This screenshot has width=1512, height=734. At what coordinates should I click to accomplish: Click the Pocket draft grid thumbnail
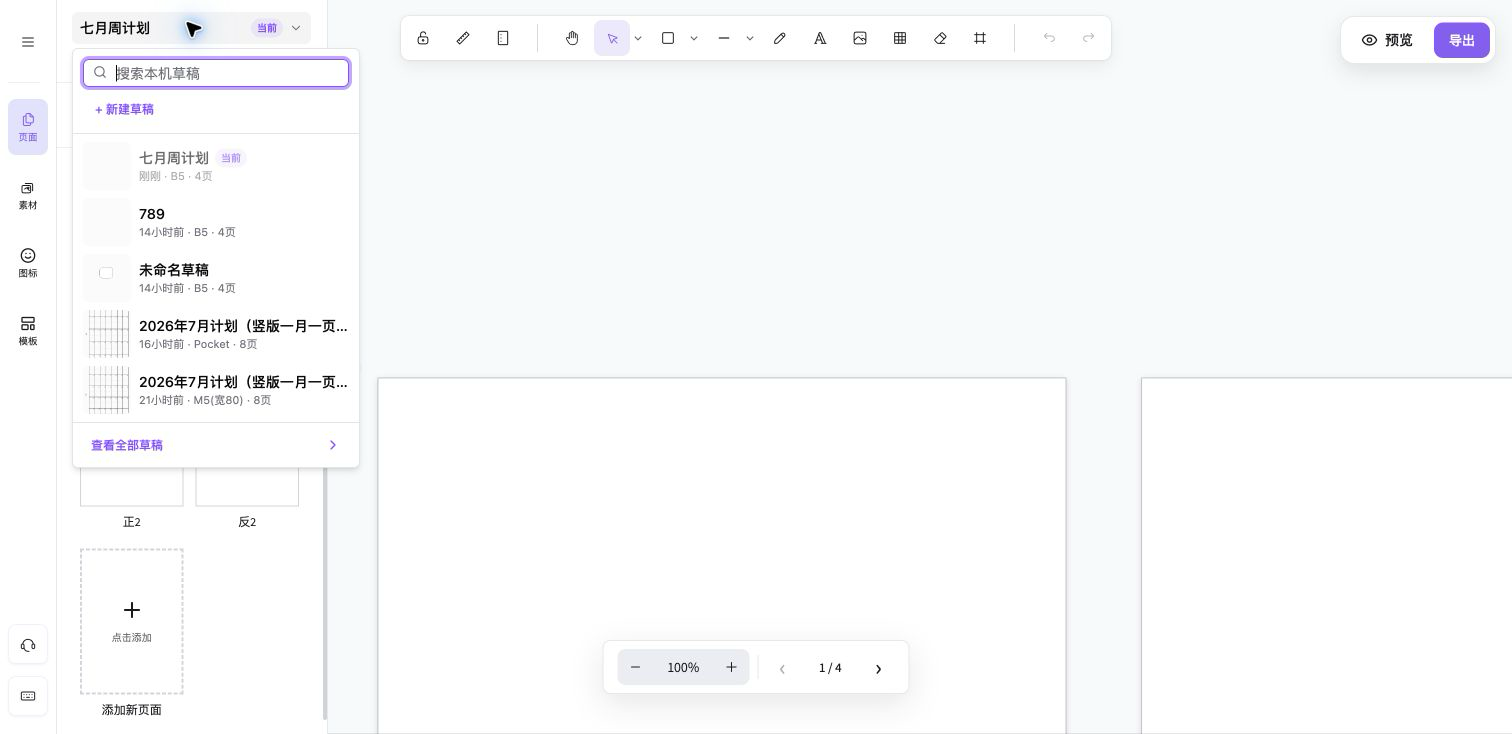tap(107, 334)
